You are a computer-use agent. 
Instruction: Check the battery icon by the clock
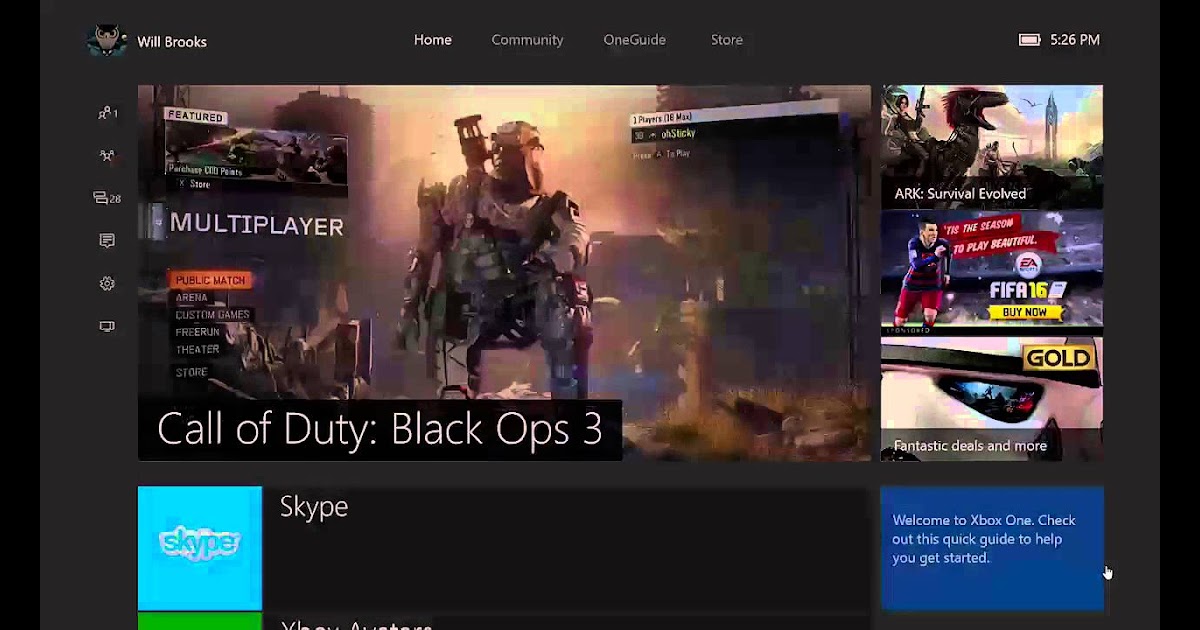(x=1030, y=40)
